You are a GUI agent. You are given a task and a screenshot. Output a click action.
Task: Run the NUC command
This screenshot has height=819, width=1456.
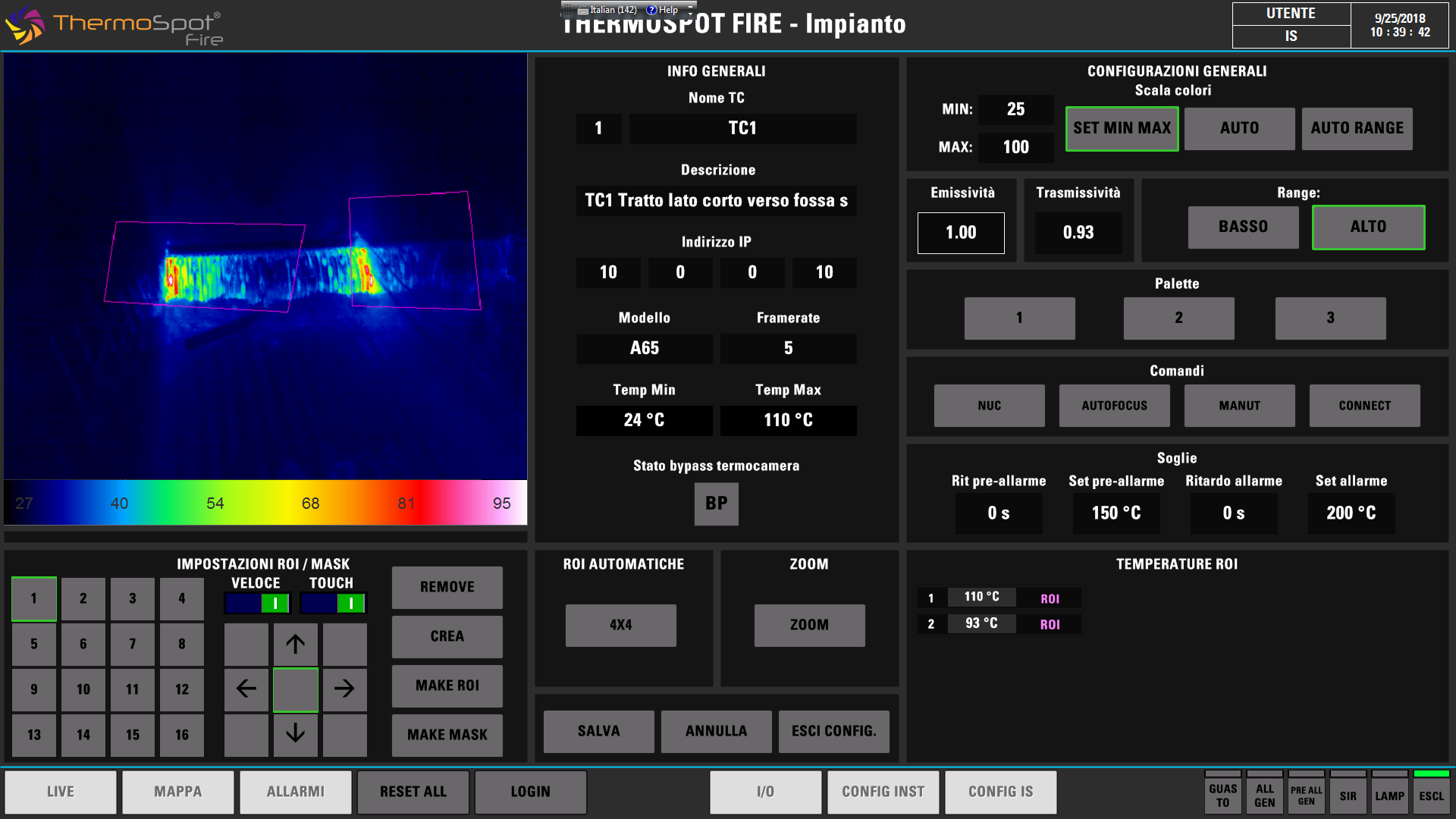tap(989, 406)
